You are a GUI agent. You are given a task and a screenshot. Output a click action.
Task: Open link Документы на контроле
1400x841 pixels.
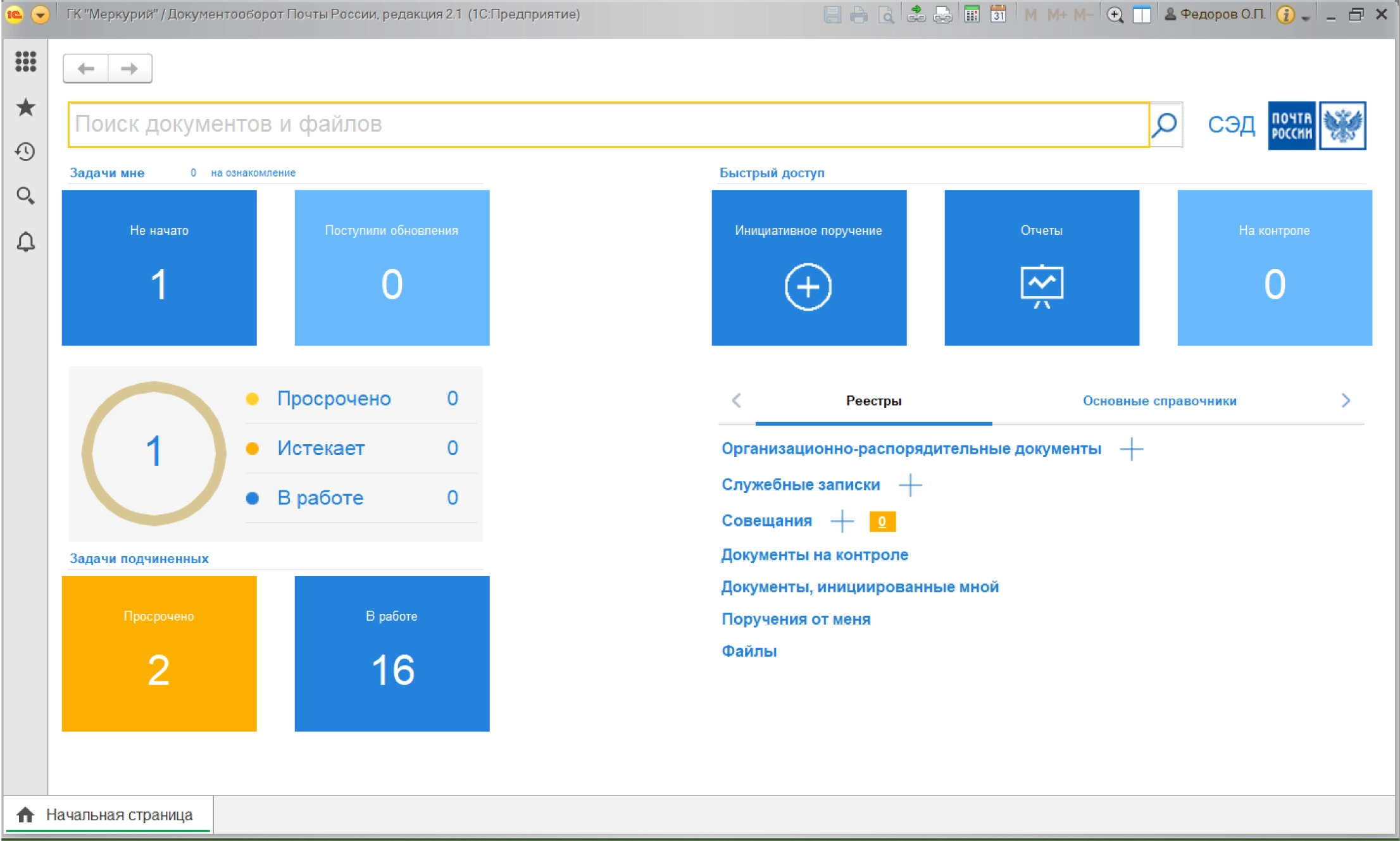tap(815, 554)
